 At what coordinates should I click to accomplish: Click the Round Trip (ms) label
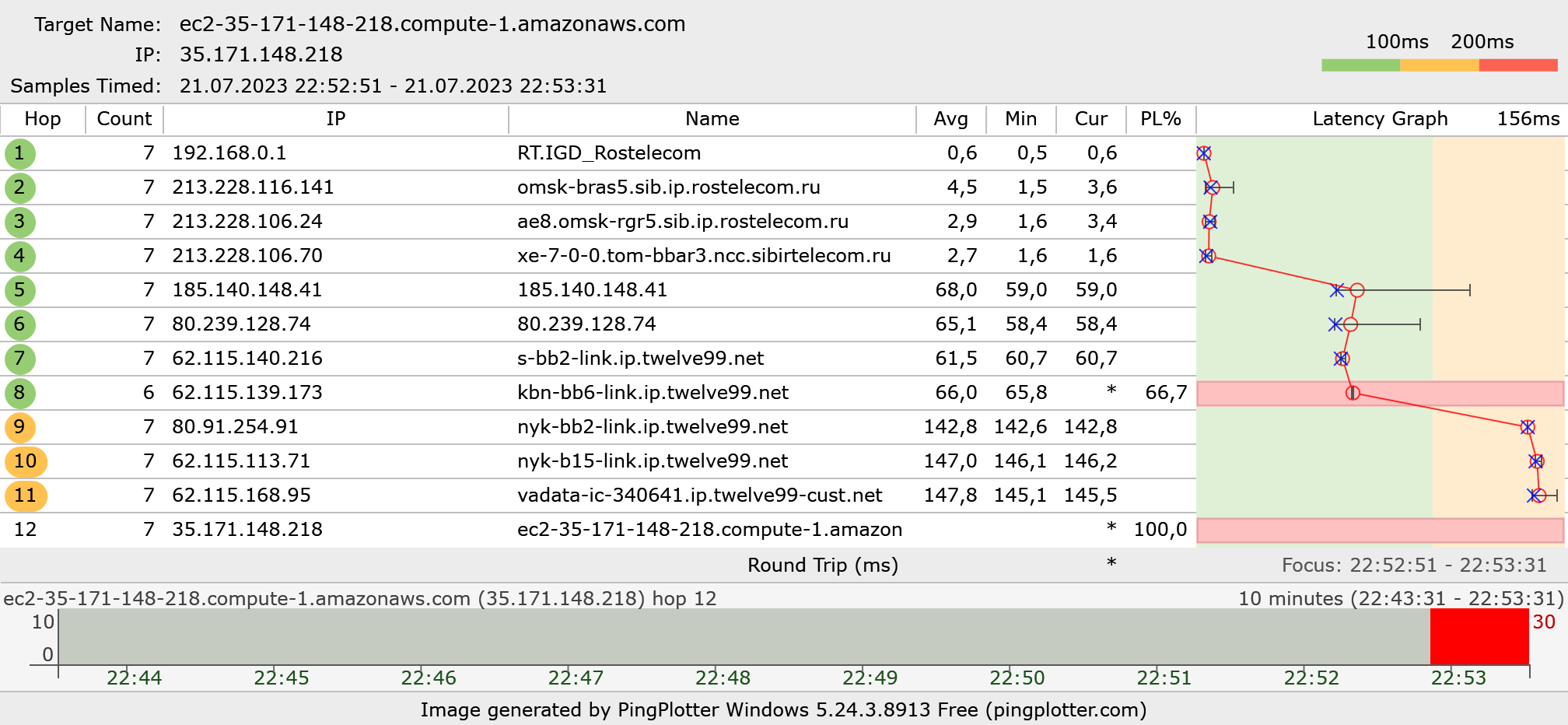point(823,565)
